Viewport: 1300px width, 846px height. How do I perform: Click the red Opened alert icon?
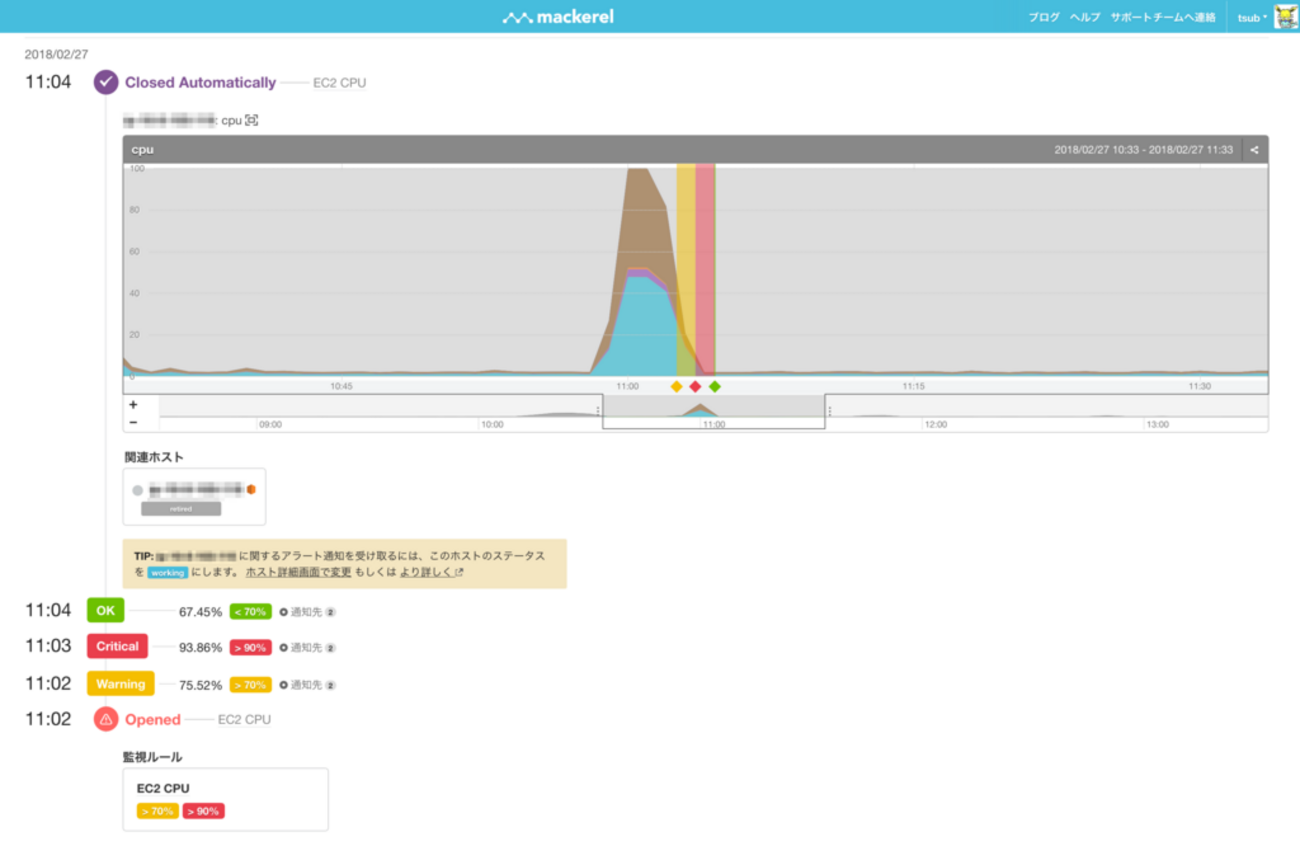(x=106, y=719)
